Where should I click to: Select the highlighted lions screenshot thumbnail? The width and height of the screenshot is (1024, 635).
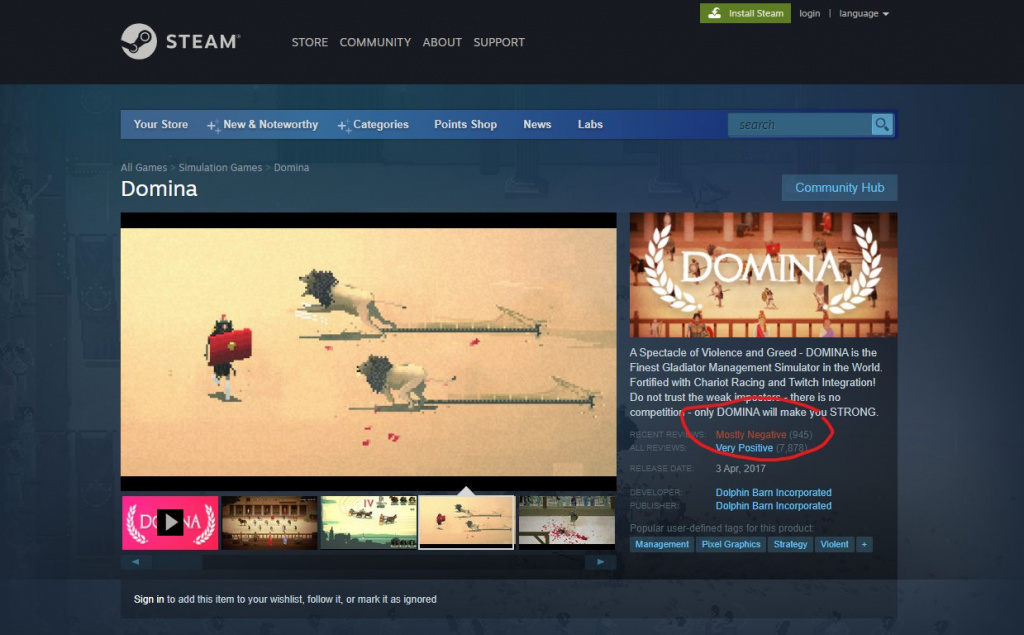[x=466, y=523]
